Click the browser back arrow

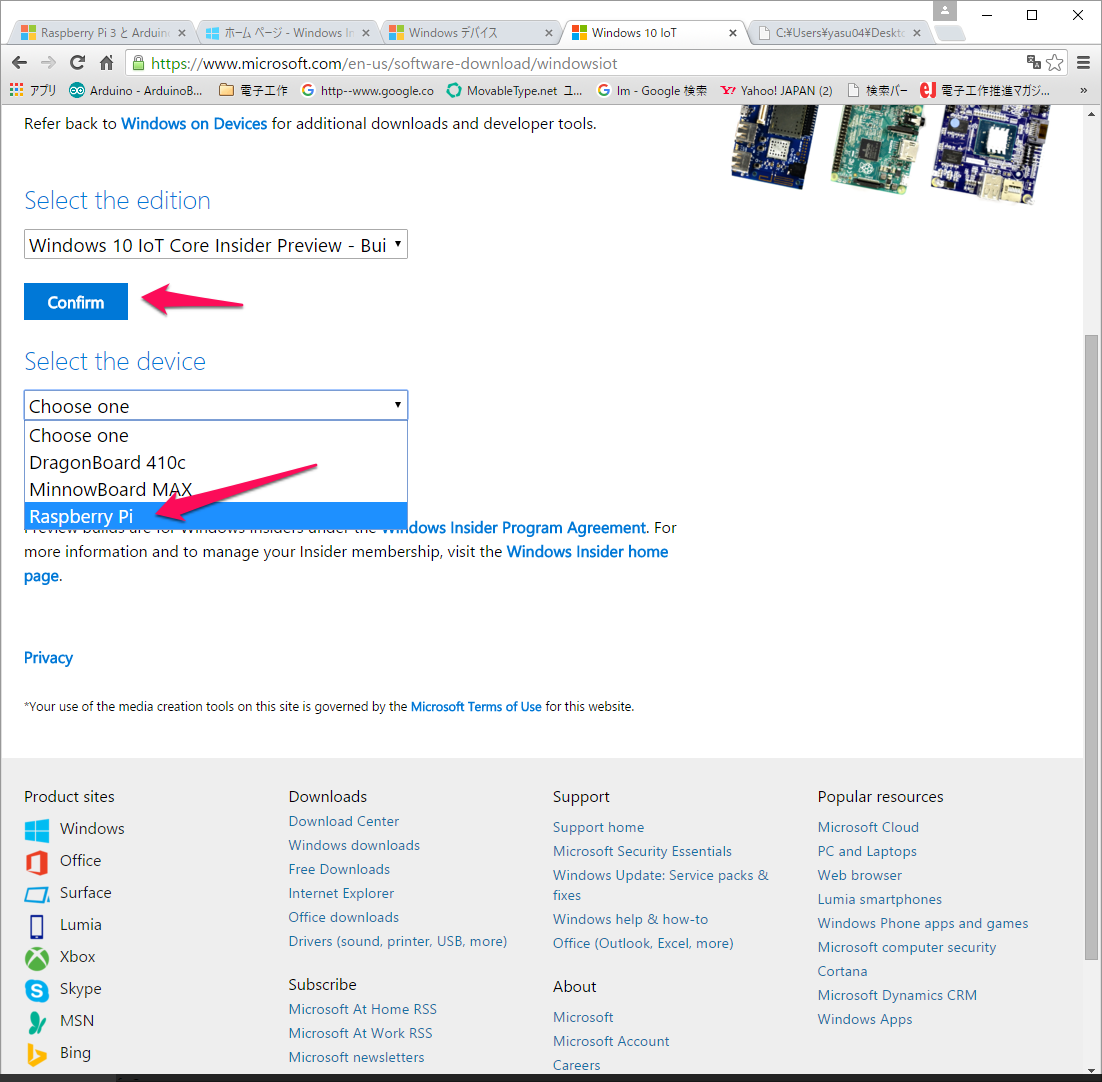point(20,63)
